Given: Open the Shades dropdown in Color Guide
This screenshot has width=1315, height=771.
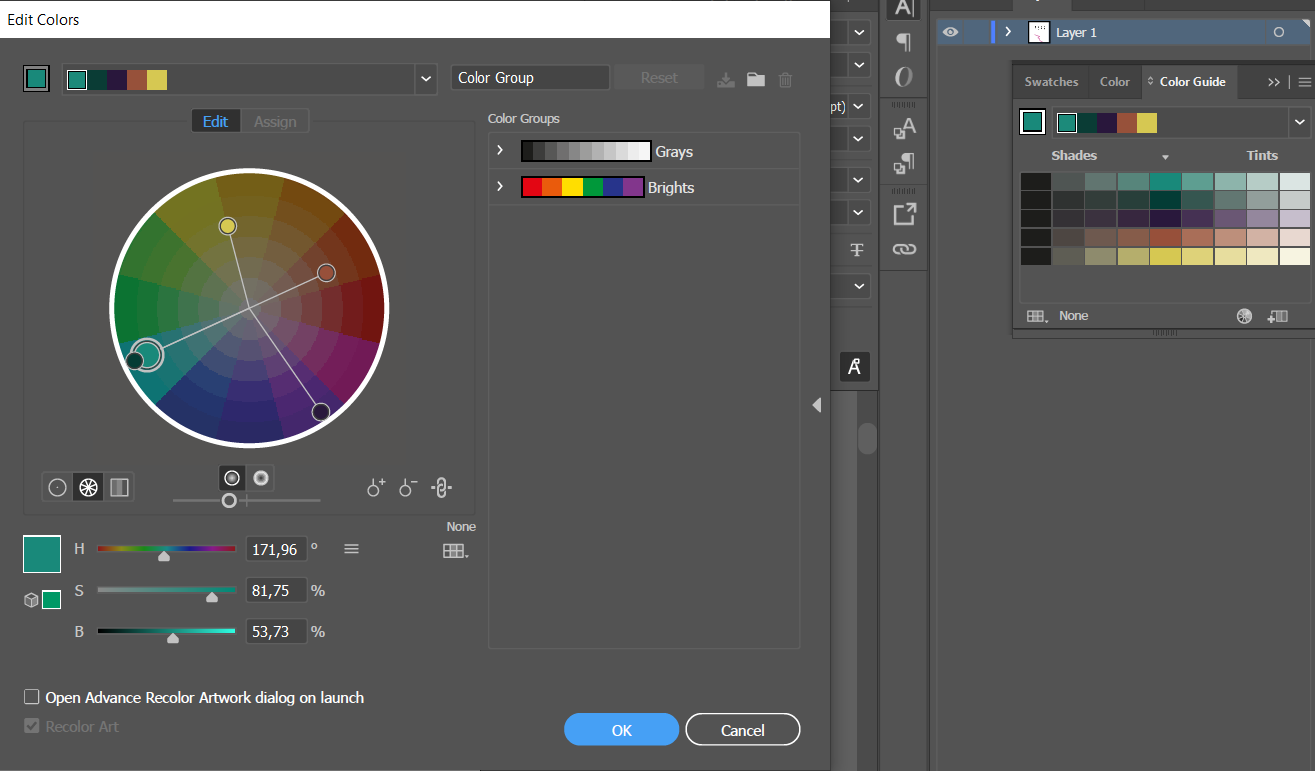Looking at the screenshot, I should point(1164,156).
